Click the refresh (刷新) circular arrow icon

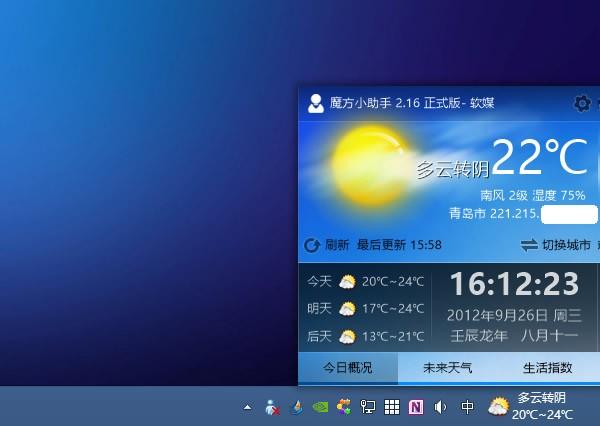pyautogui.click(x=311, y=245)
